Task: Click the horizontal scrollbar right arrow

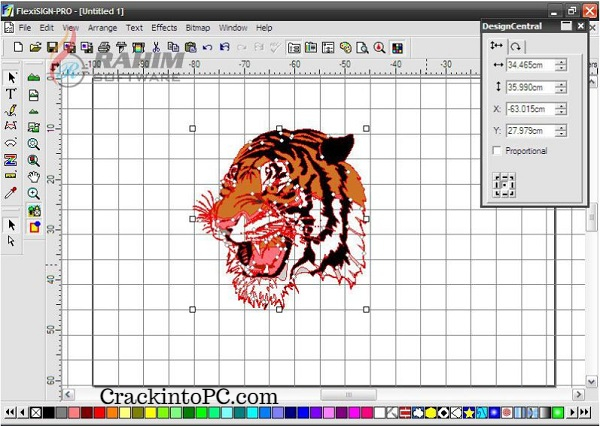Action: pyautogui.click(x=578, y=394)
